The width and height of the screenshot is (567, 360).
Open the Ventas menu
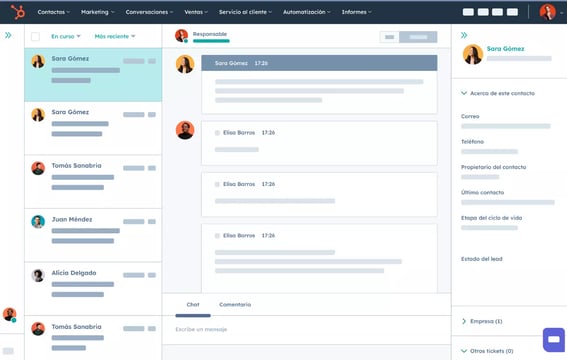pos(196,12)
